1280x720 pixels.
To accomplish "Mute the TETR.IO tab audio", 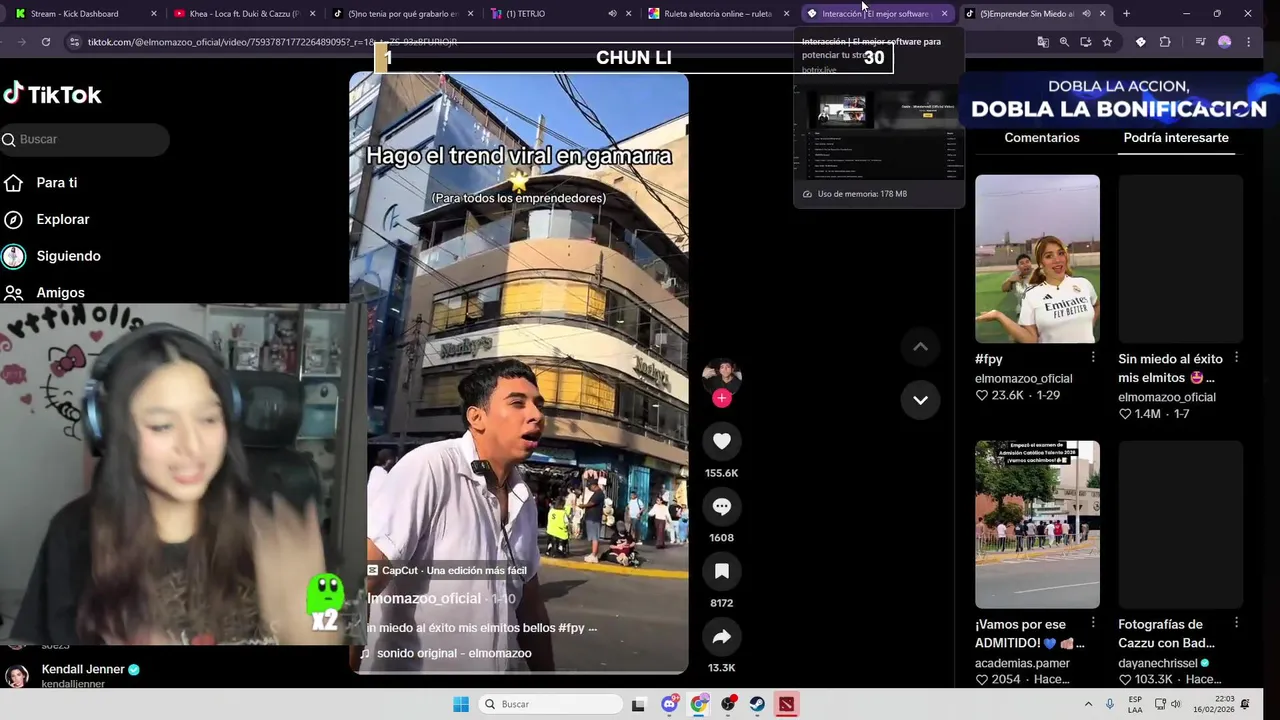I will coord(612,13).
